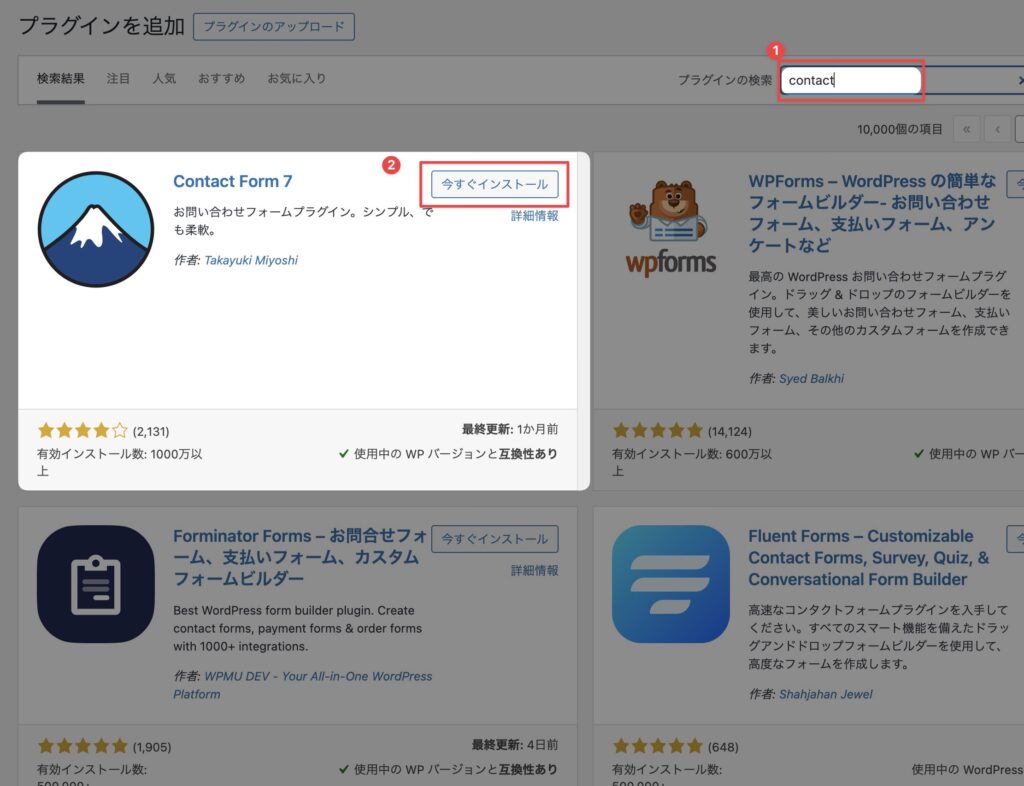Click the プラグインの検索 label
This screenshot has width=1024, height=786.
724,80
